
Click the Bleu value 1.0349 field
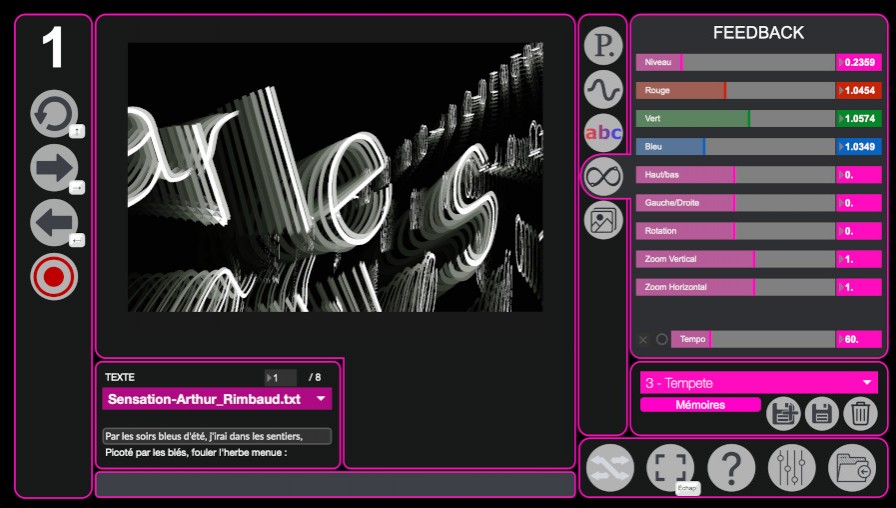[859, 146]
